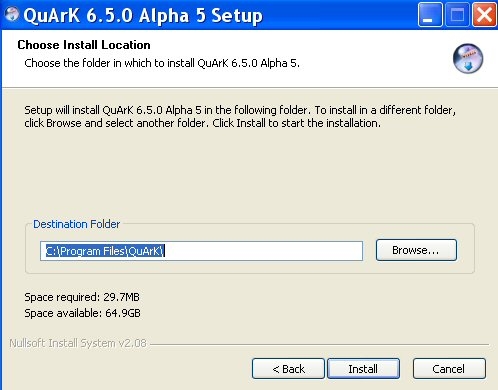Click the 'Choose the folder in which to install' subtitle

click(x=162, y=63)
